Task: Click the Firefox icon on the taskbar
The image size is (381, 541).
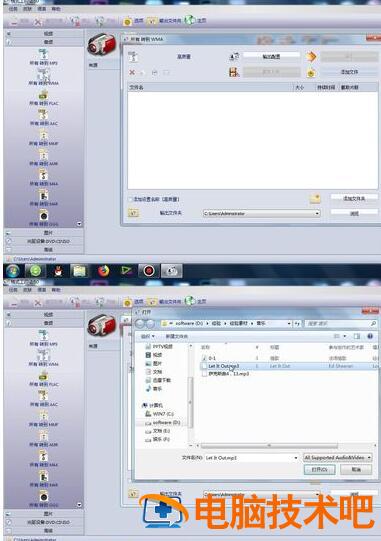Action: point(103,271)
